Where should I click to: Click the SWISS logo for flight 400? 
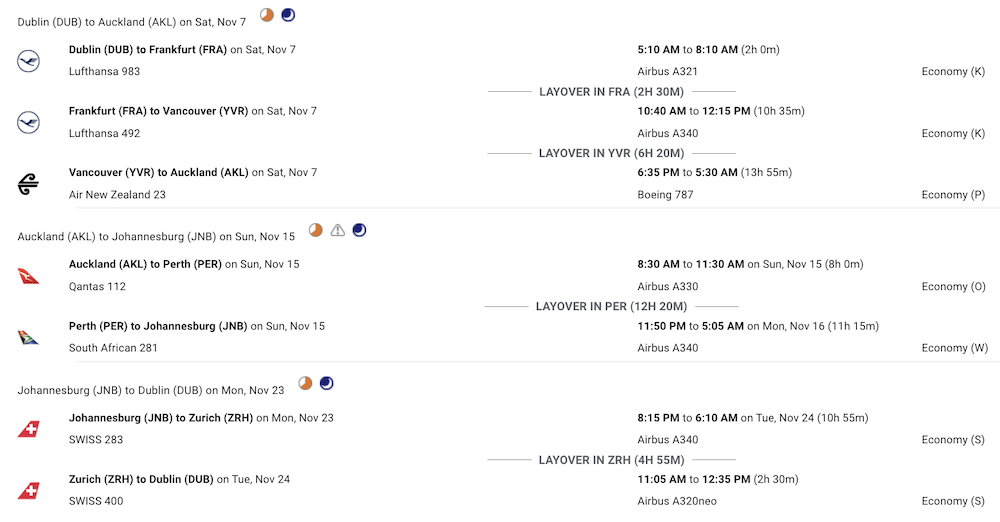(28, 491)
